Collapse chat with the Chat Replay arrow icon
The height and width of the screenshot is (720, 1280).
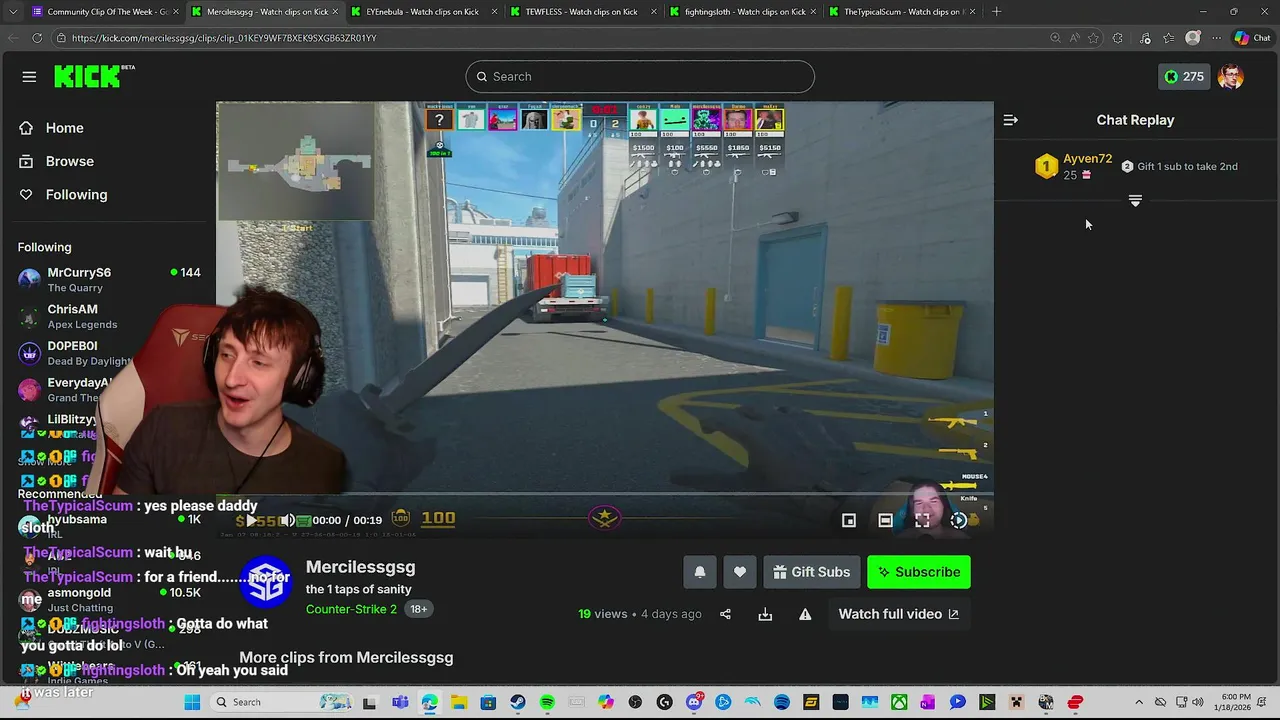[1011, 120]
